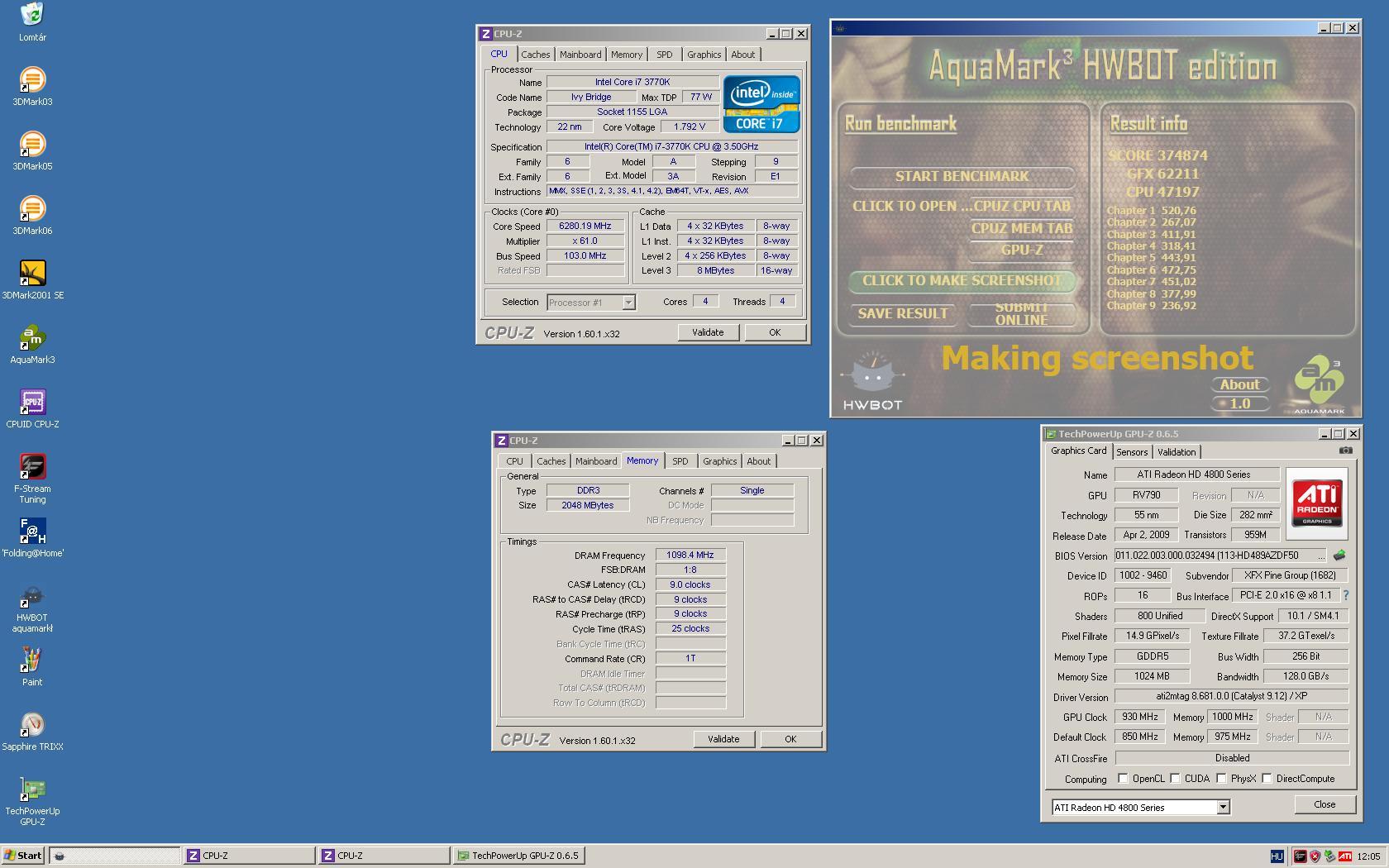This screenshot has height=868, width=1389.
Task: Click Validate in the top CPU-Z window
Action: point(708,332)
